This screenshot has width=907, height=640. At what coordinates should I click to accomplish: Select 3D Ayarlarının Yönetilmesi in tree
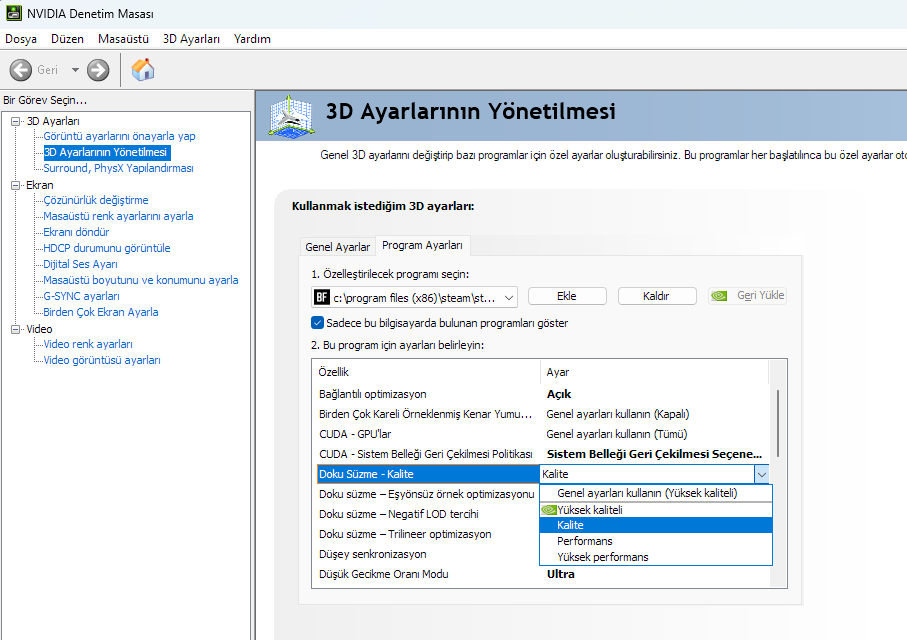click(106, 152)
